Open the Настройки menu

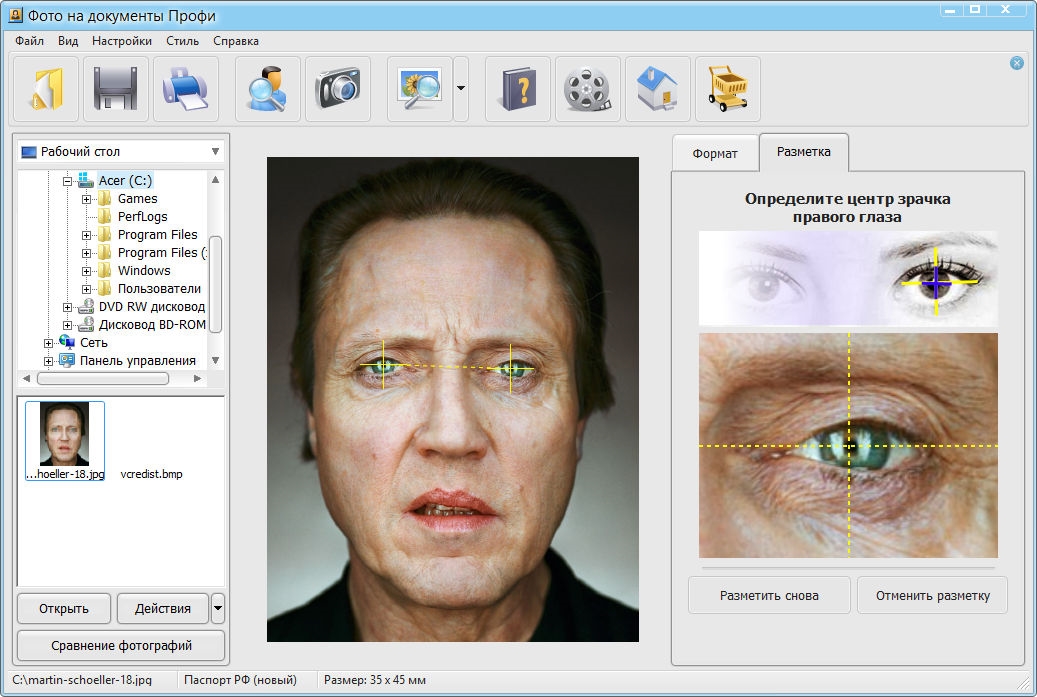[x=121, y=41]
